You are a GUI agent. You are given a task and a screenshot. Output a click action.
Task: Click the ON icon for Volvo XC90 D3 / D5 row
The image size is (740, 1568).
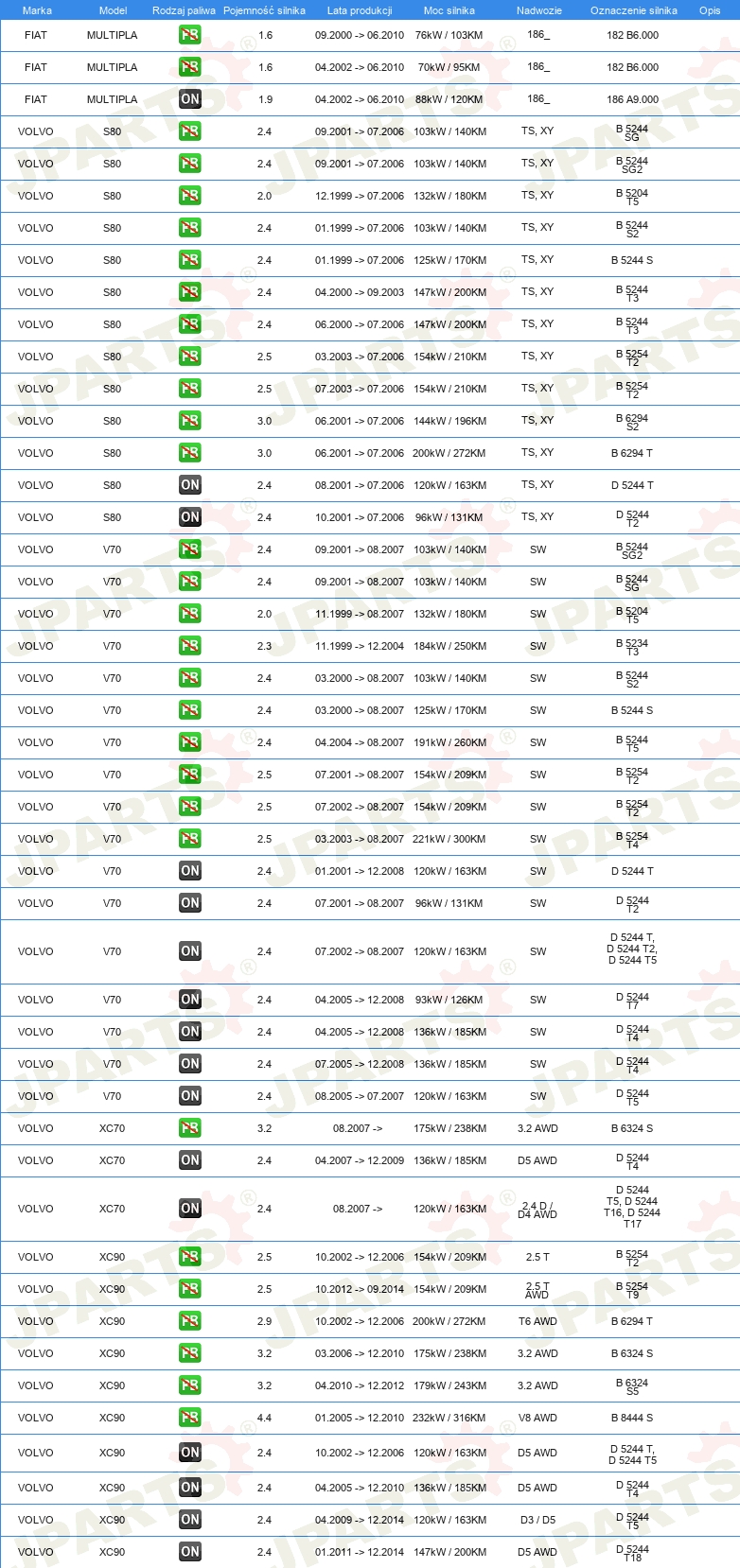click(190, 1520)
